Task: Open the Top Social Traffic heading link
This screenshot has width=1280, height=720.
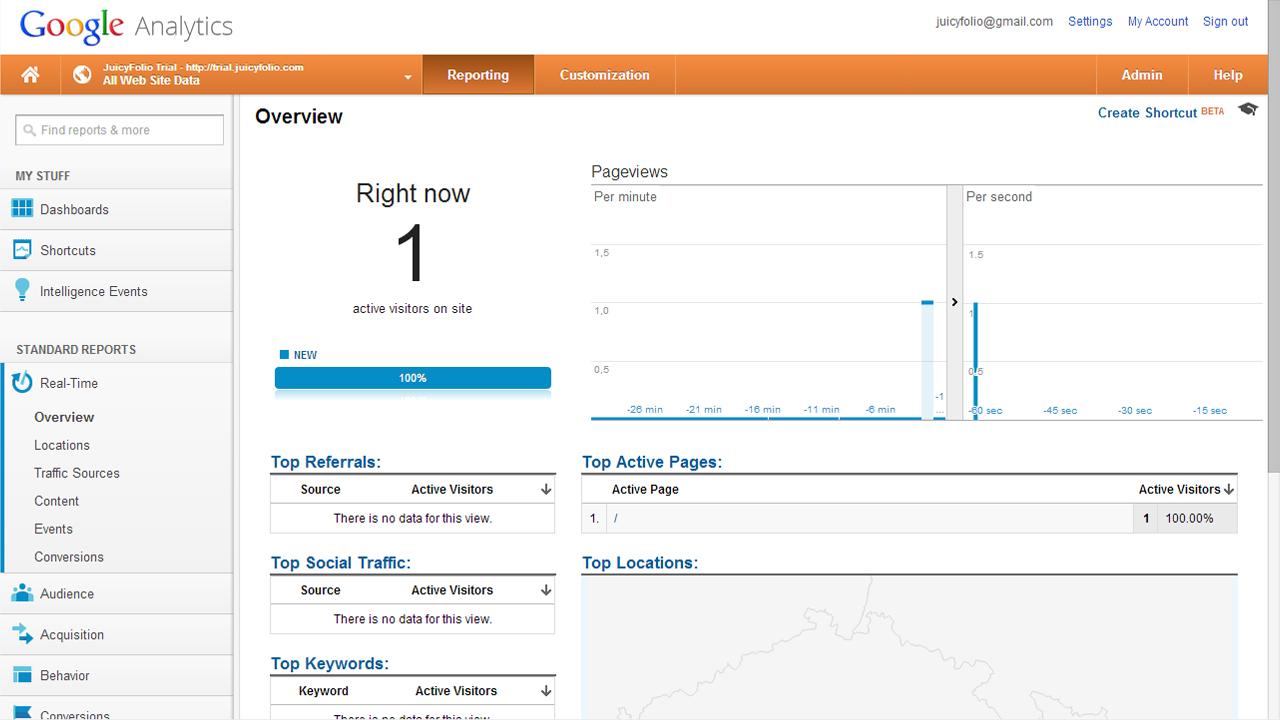Action: point(340,563)
